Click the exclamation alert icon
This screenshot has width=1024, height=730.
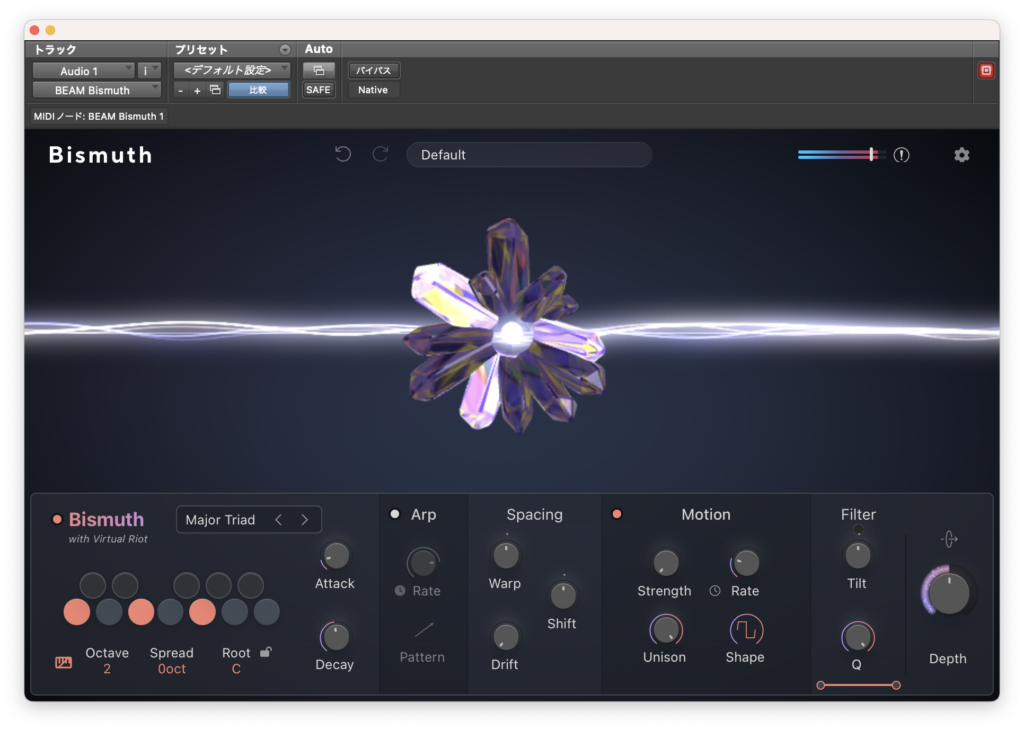901,155
